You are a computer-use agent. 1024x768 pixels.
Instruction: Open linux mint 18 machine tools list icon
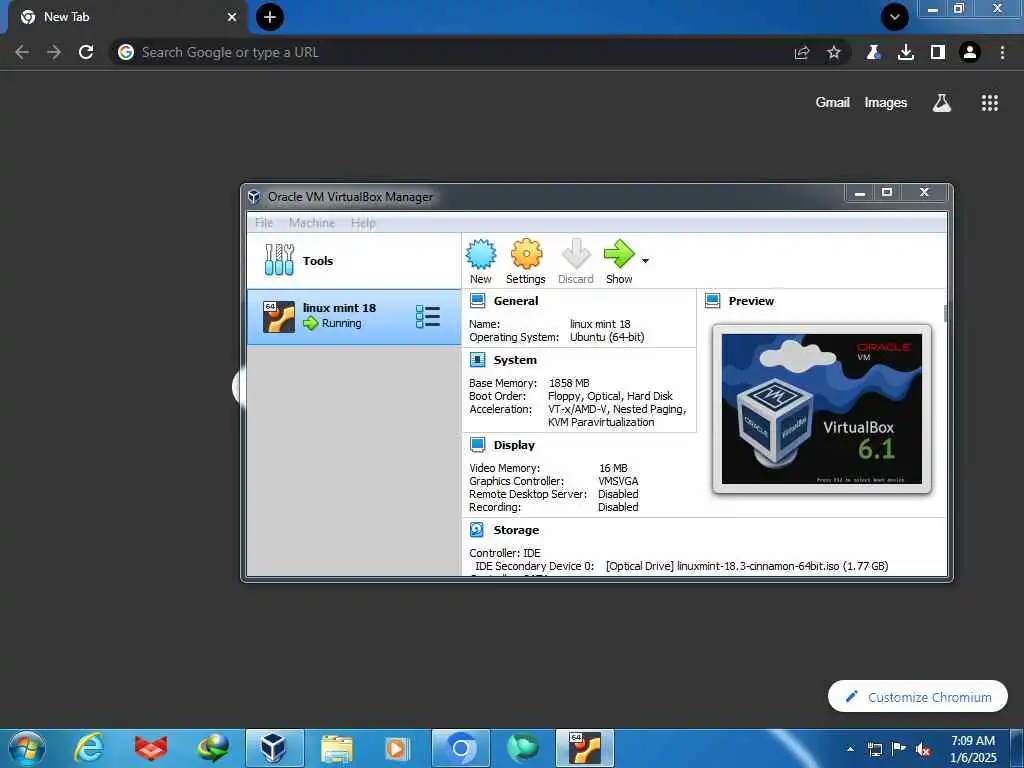[428, 317]
